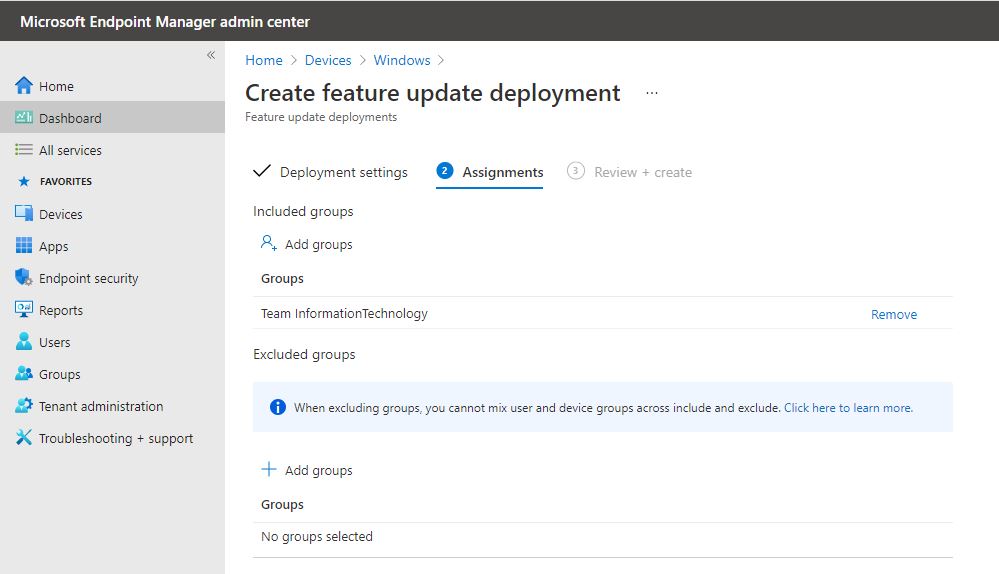Collapse the sidebar with double chevron
This screenshot has height=574, width=999.
[x=211, y=55]
